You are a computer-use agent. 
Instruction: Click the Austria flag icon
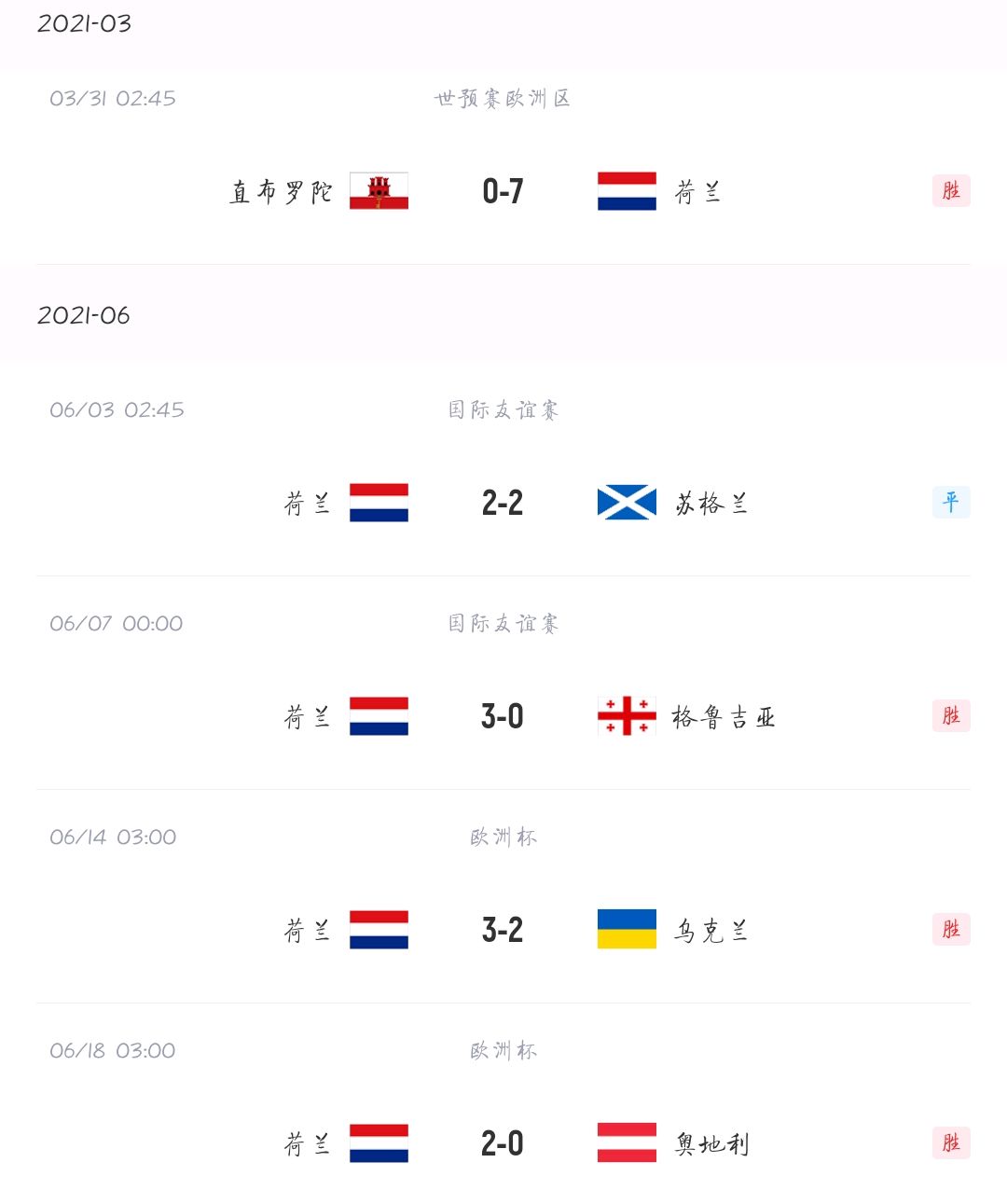coord(627,1143)
